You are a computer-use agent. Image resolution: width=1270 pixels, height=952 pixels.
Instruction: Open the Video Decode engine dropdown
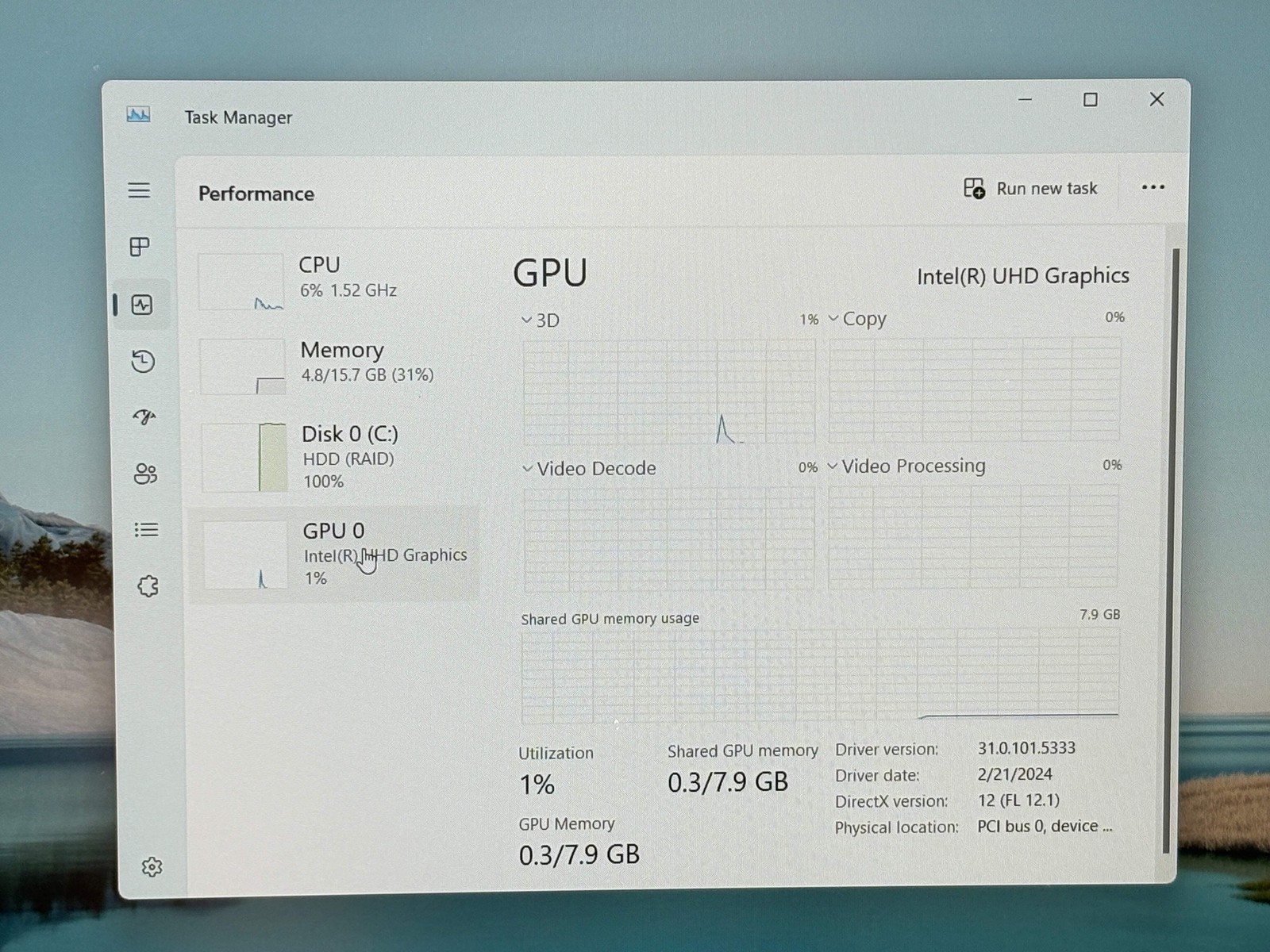pos(589,469)
